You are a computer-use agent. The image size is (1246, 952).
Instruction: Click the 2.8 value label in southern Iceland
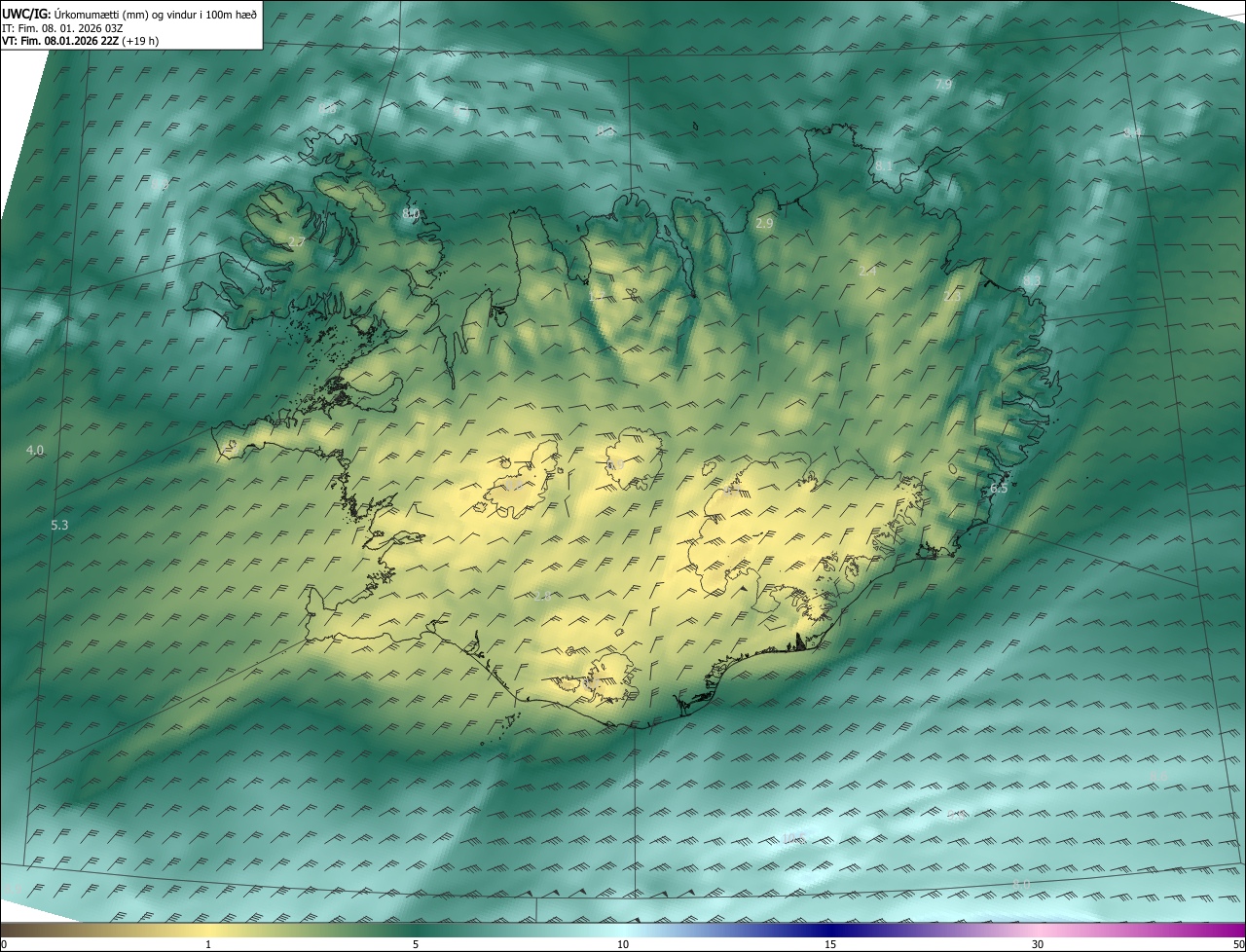point(542,595)
